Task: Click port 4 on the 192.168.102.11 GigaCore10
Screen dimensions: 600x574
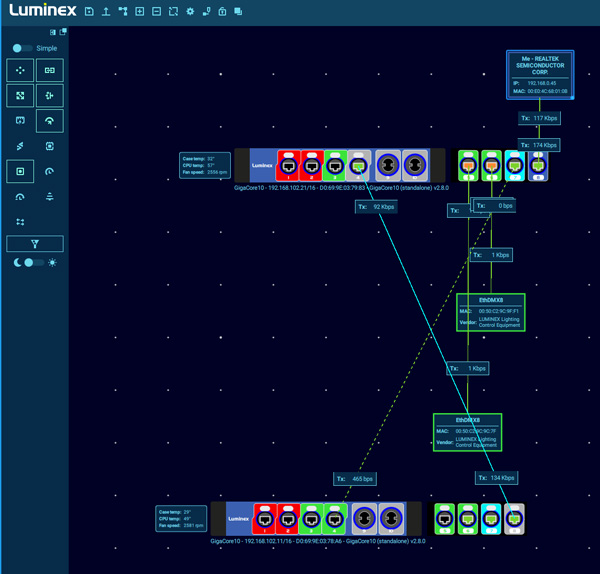Action: [334, 519]
